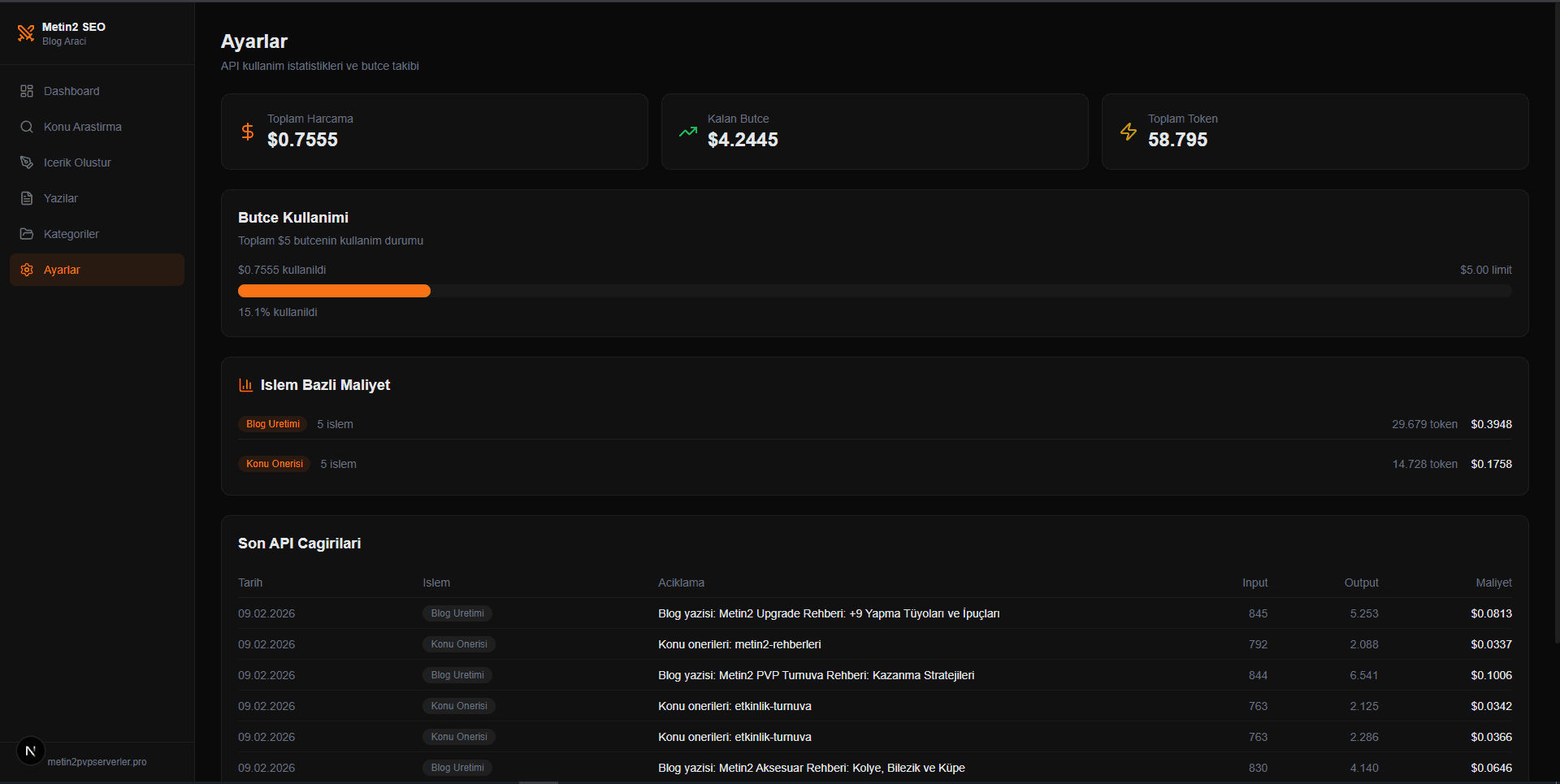The width and height of the screenshot is (1560, 784).
Task: Open the round N badge at bottom left
Action: click(31, 752)
